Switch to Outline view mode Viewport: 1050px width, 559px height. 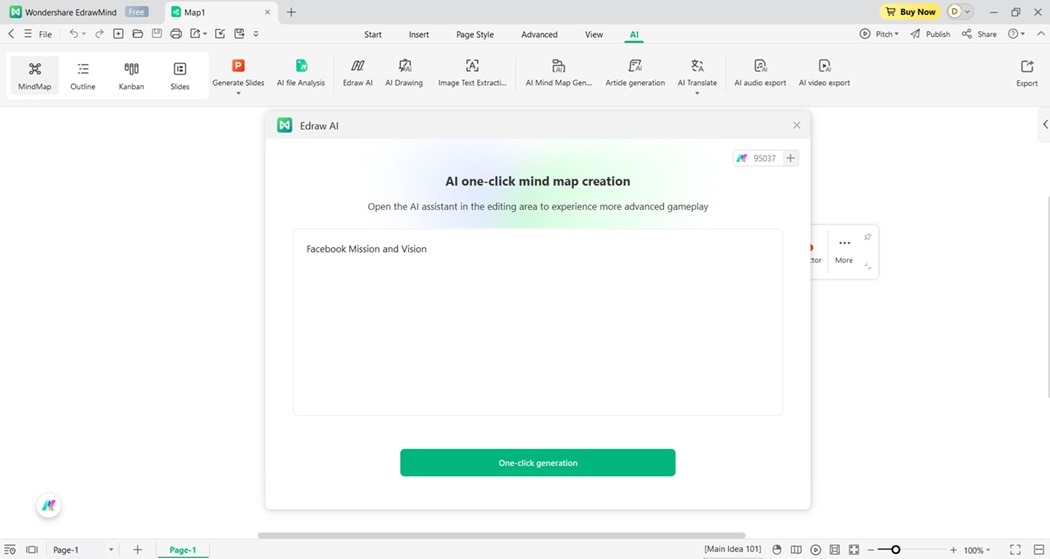point(83,76)
